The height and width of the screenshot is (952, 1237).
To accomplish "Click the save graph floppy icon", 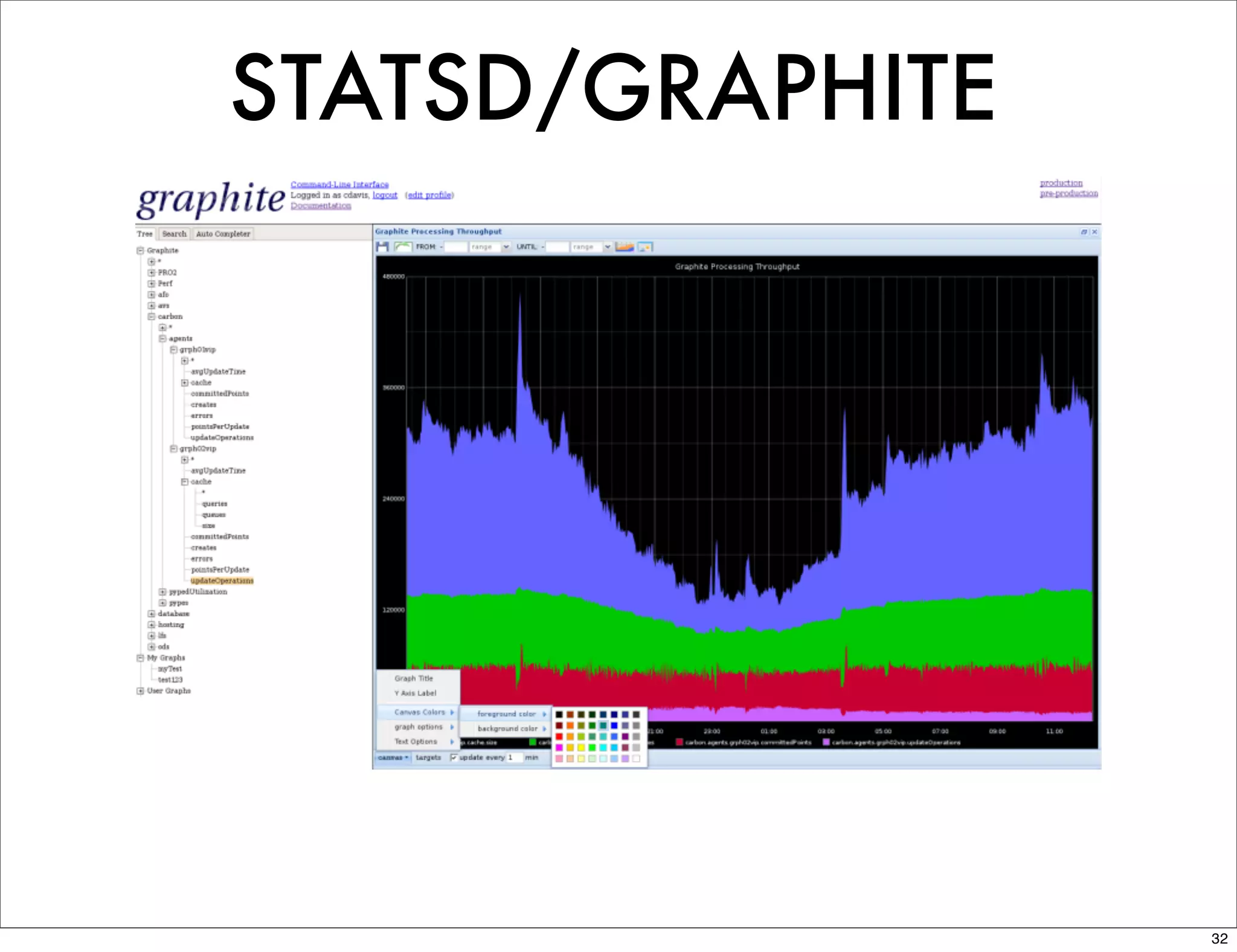I will (382, 246).
